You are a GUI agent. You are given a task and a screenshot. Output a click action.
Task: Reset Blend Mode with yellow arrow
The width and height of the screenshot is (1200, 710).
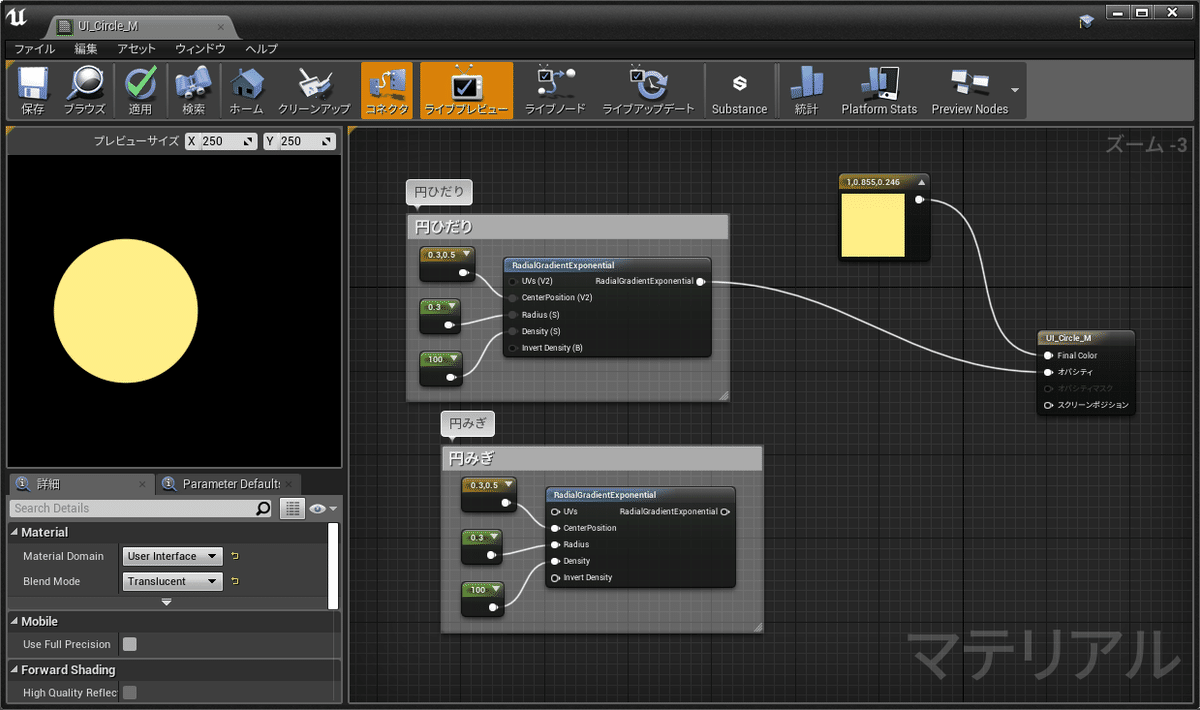(235, 581)
